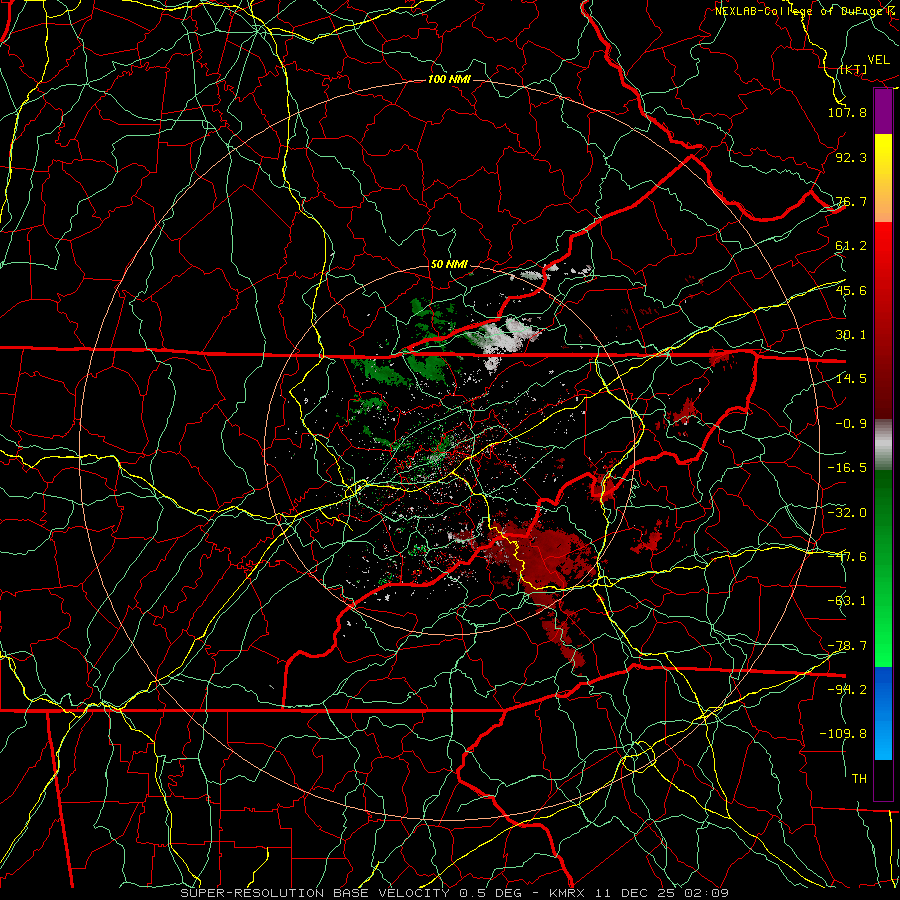Screen dimensions: 900x900
Task: Click the 100 NMI range ring label
Action: [x=449, y=79]
